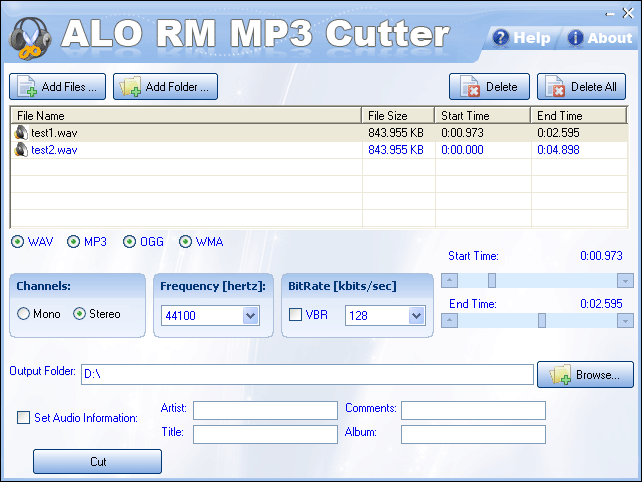Click the Delete All button
The height and width of the screenshot is (482, 642).
(x=581, y=86)
